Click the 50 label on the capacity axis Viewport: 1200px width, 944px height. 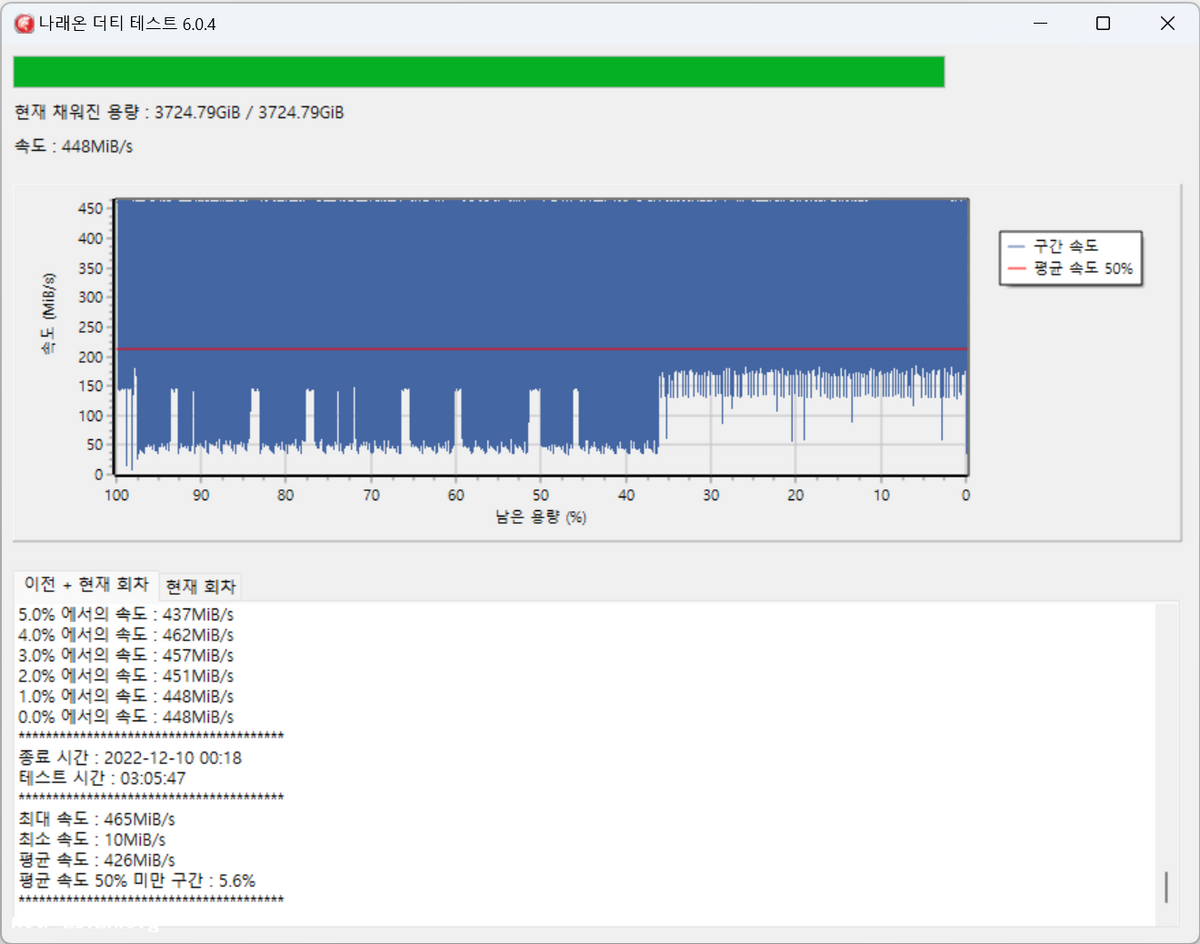tap(541, 495)
